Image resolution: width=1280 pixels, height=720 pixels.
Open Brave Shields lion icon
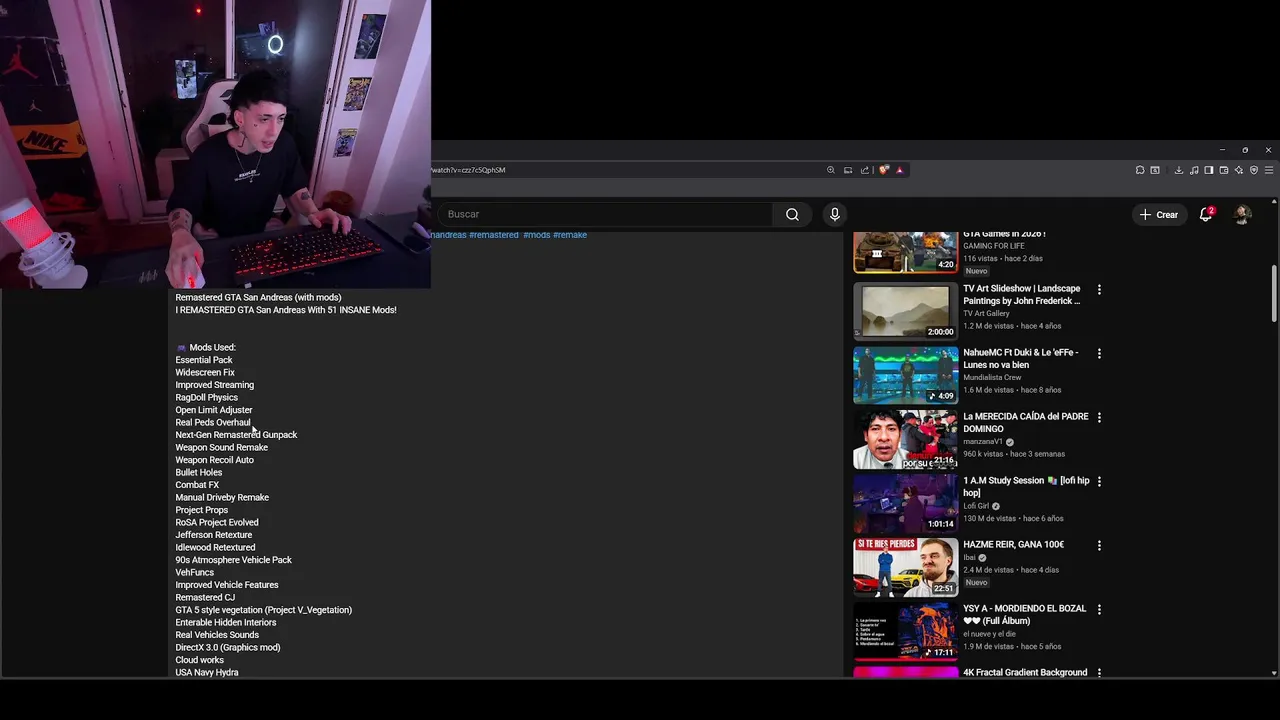(884, 170)
